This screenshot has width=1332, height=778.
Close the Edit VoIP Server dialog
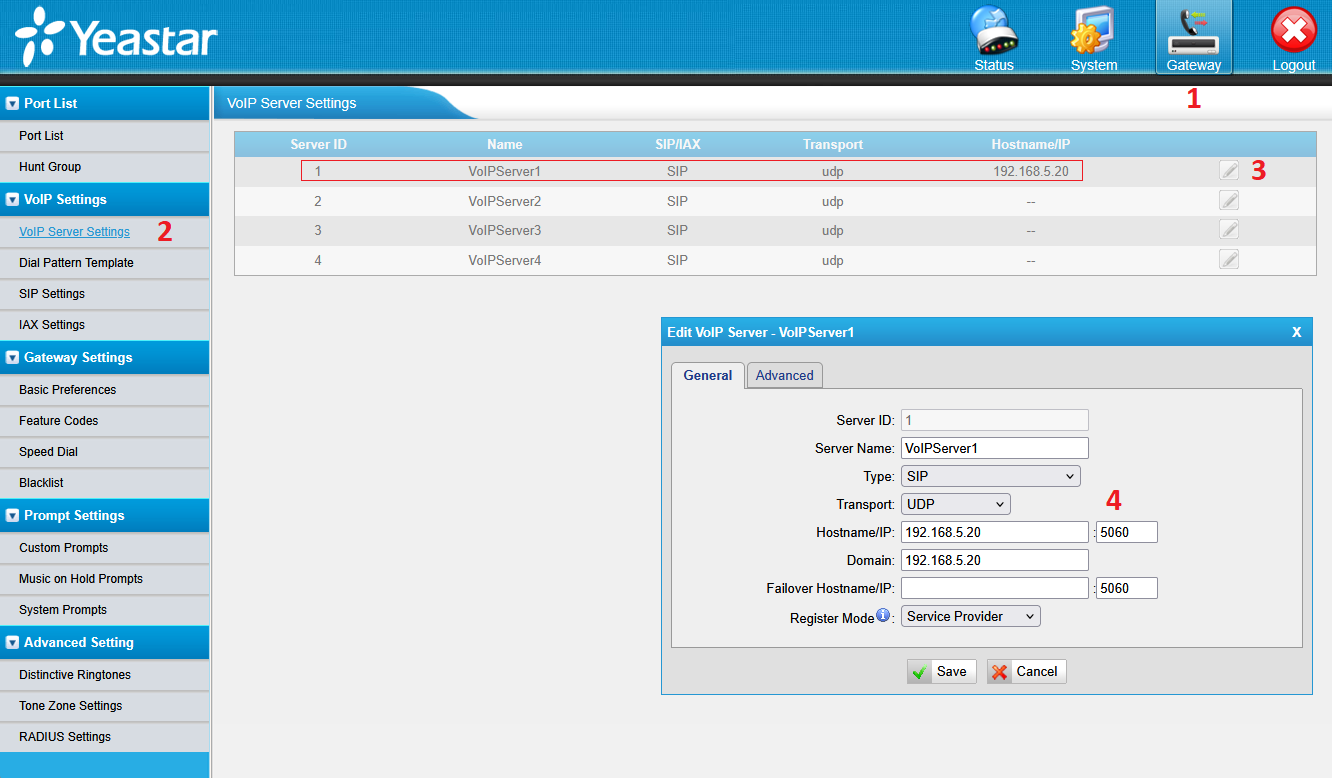[x=1296, y=332]
